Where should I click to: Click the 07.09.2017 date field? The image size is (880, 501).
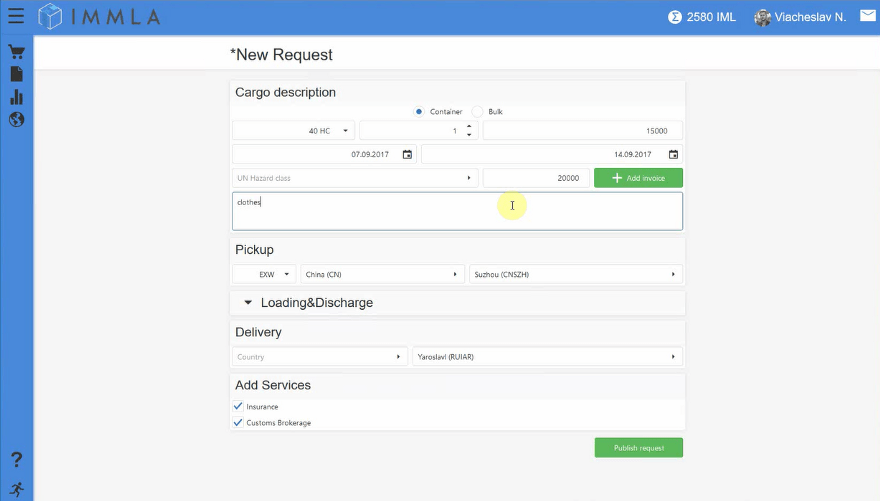(324, 154)
